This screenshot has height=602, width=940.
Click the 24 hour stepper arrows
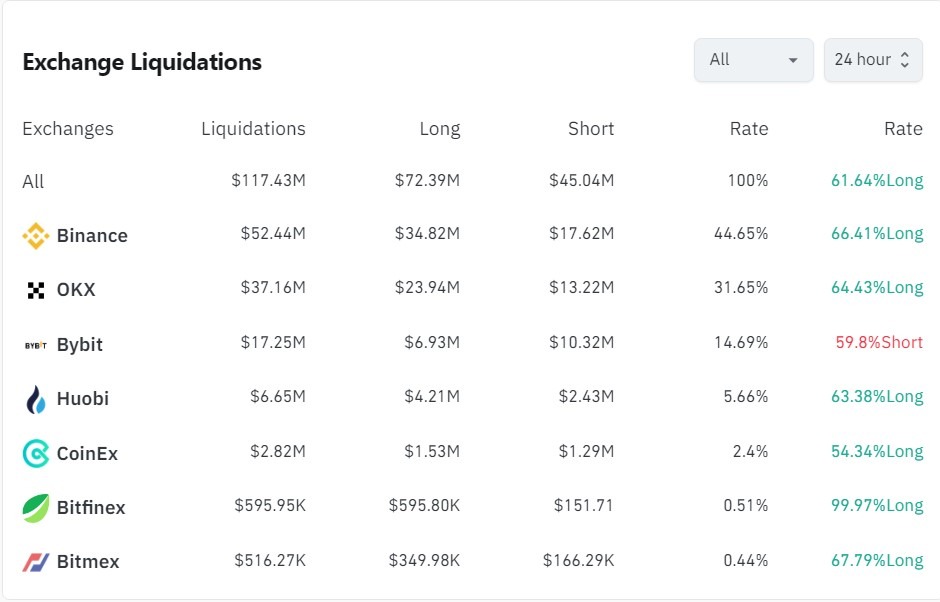tap(905, 60)
